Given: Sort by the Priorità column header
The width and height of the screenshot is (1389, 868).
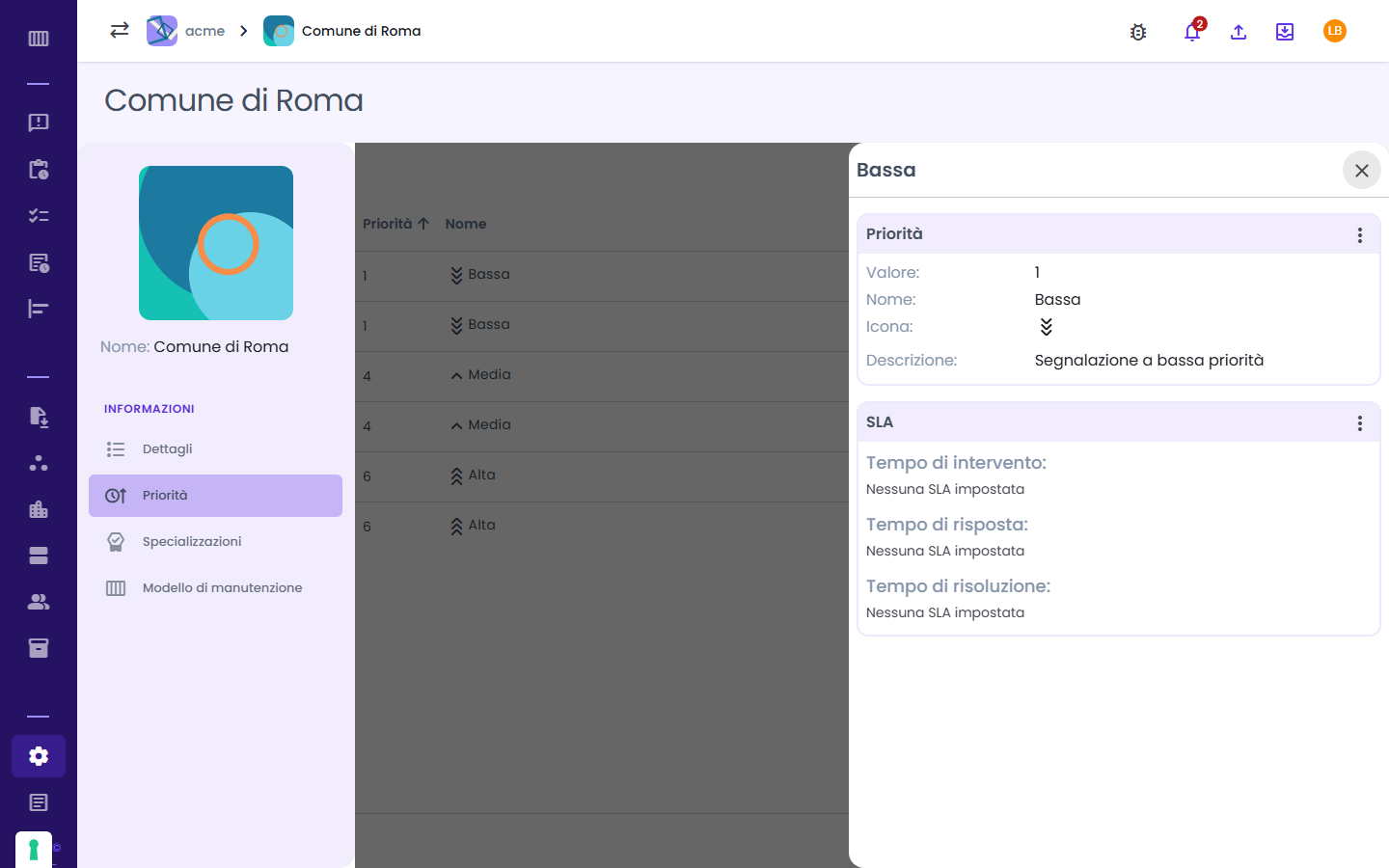Looking at the screenshot, I should (395, 224).
